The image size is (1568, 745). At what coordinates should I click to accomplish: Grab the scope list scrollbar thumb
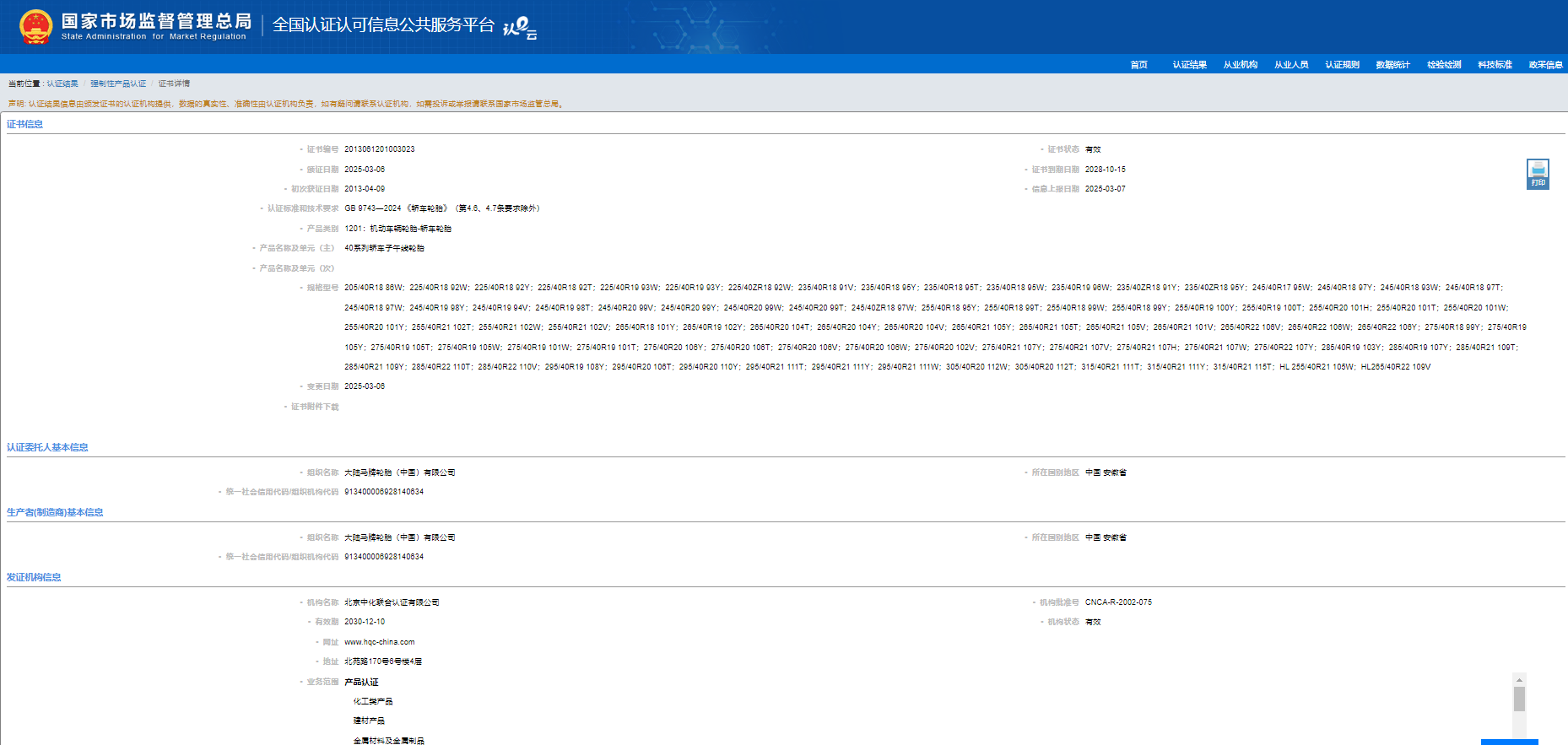[1519, 699]
